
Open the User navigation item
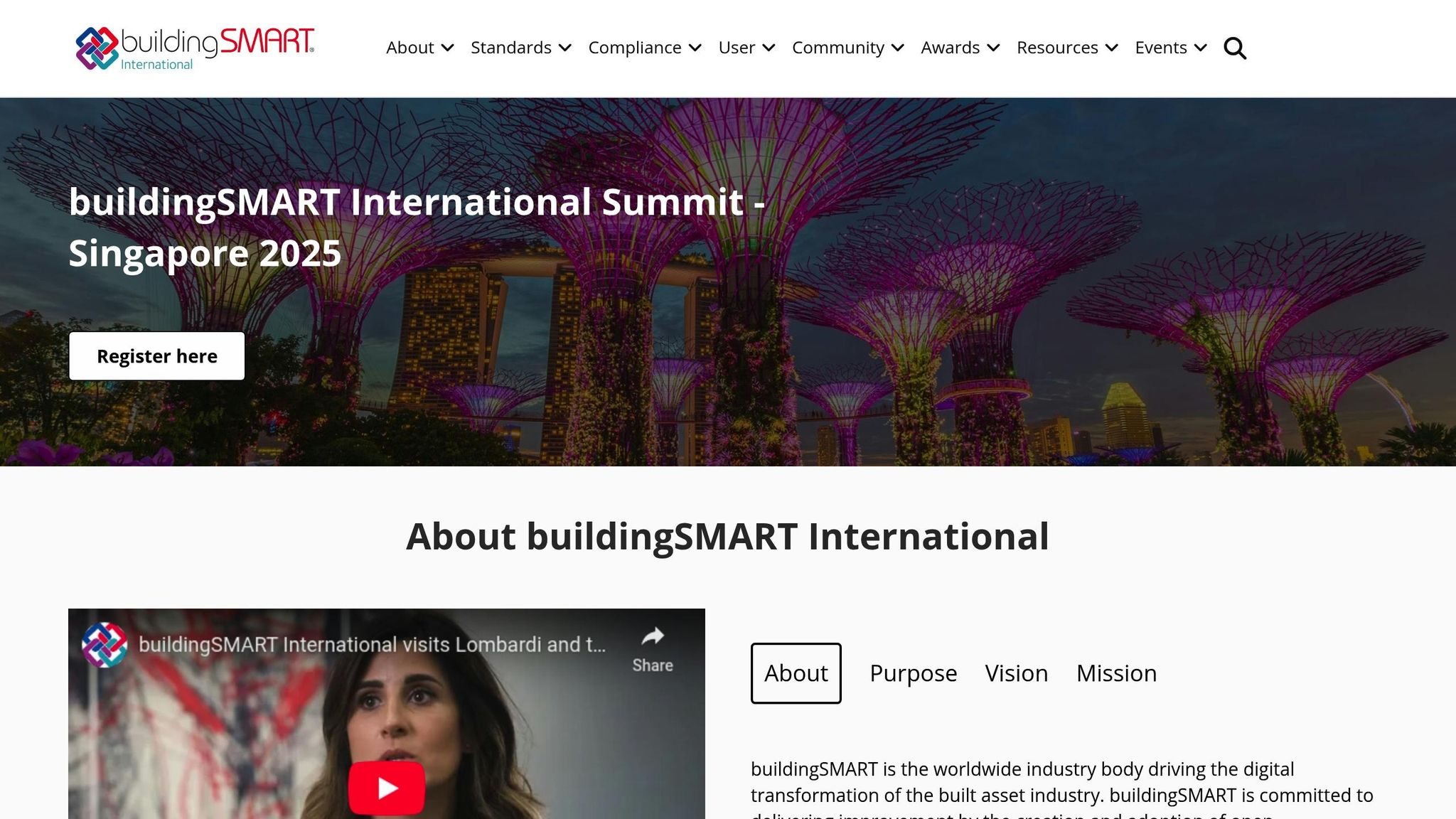737,48
